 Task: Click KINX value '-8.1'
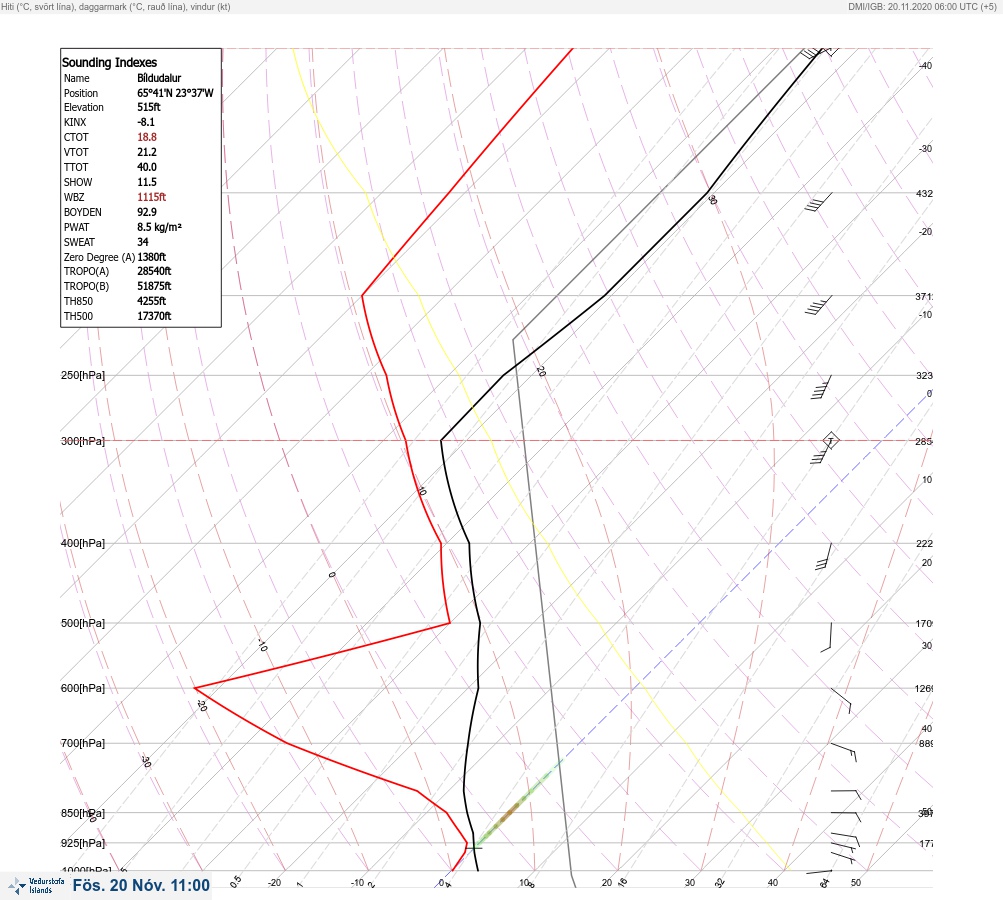(145, 122)
